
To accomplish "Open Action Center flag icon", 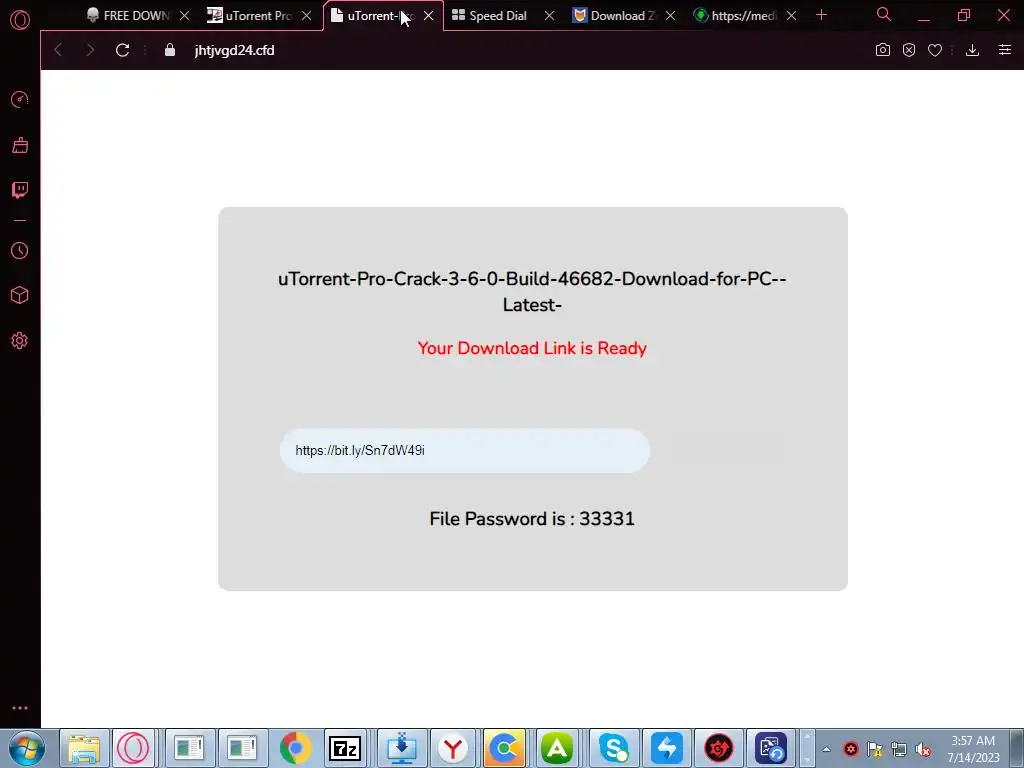I will (x=874, y=749).
